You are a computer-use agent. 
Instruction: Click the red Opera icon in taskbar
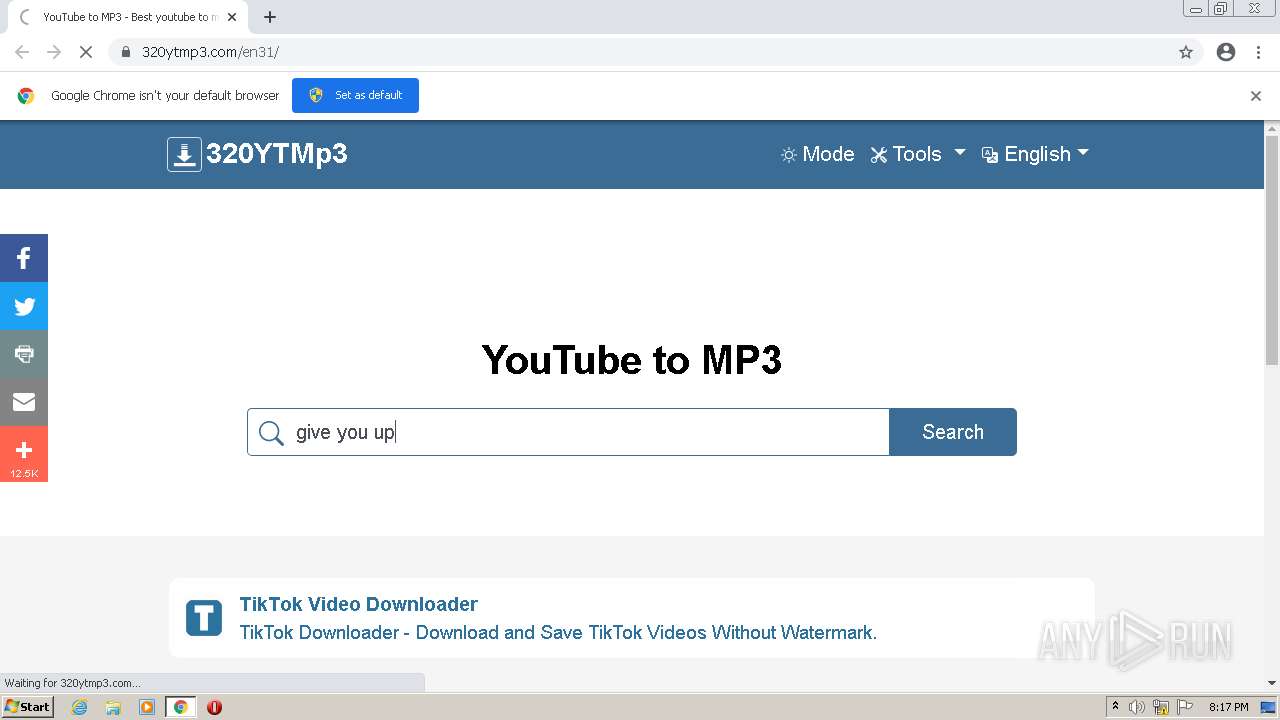(214, 707)
